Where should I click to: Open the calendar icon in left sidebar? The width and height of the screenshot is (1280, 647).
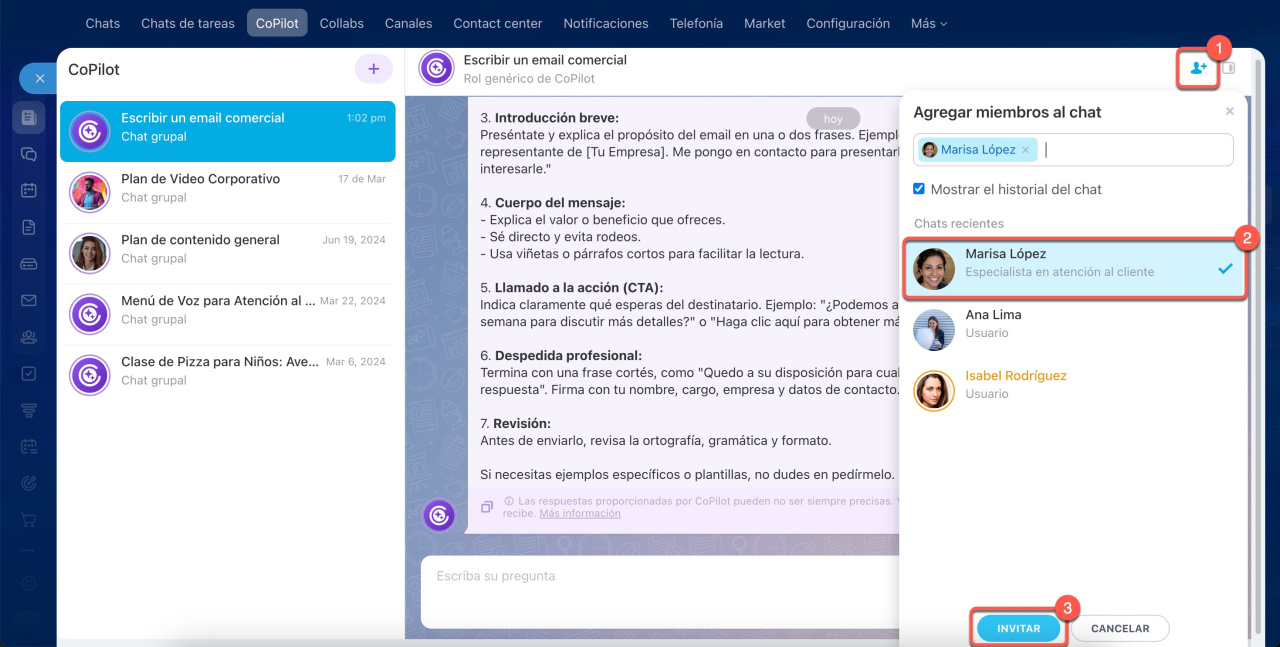tap(29, 190)
